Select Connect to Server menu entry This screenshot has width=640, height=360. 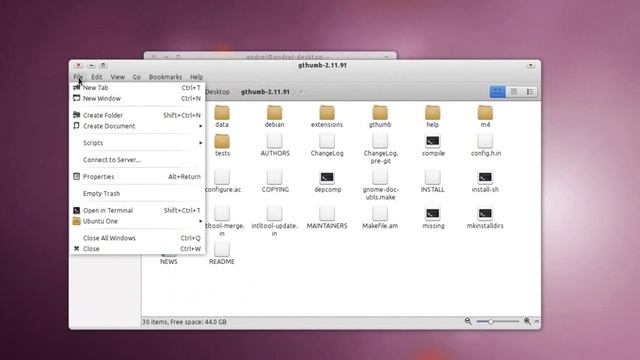137,160
